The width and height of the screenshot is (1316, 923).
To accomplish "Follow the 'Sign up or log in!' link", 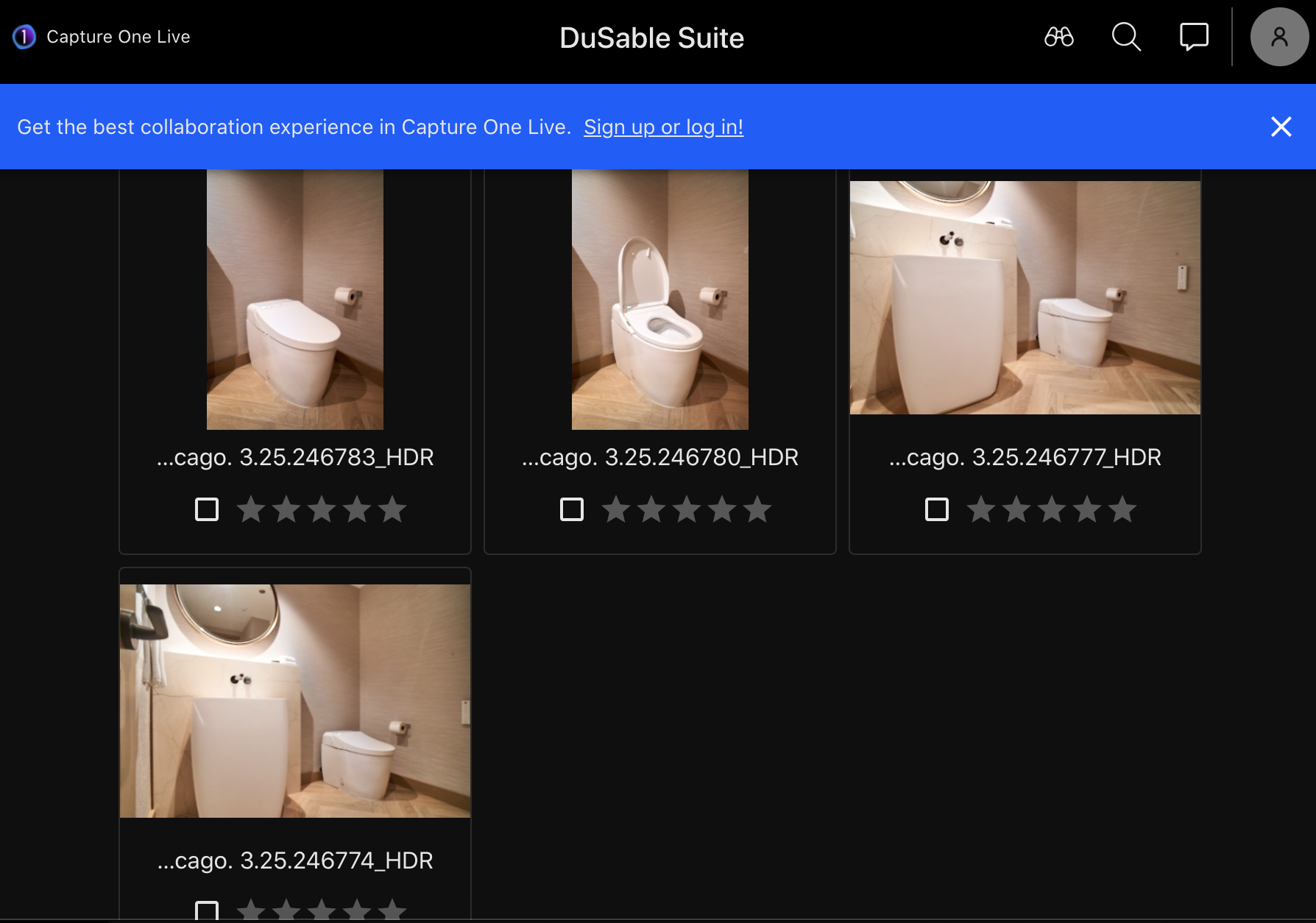I will pos(663,127).
